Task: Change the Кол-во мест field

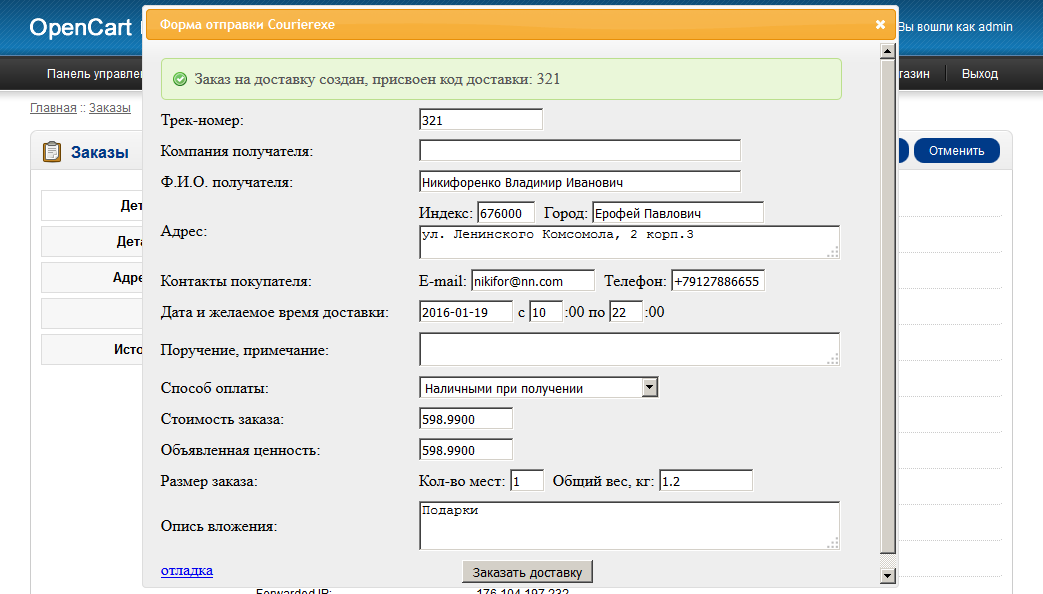Action: pyautogui.click(x=527, y=481)
